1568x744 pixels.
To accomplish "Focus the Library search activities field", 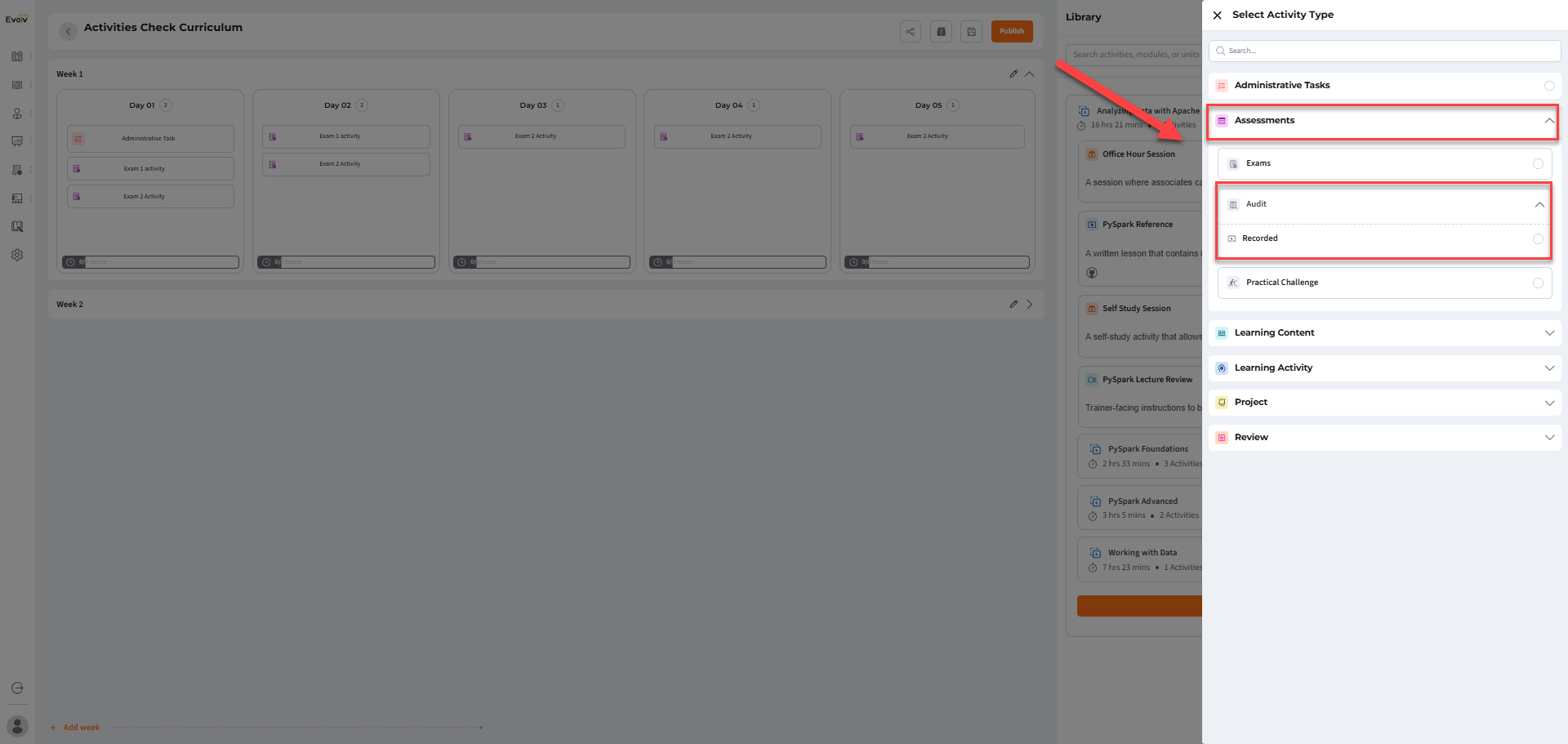I will click(1134, 55).
